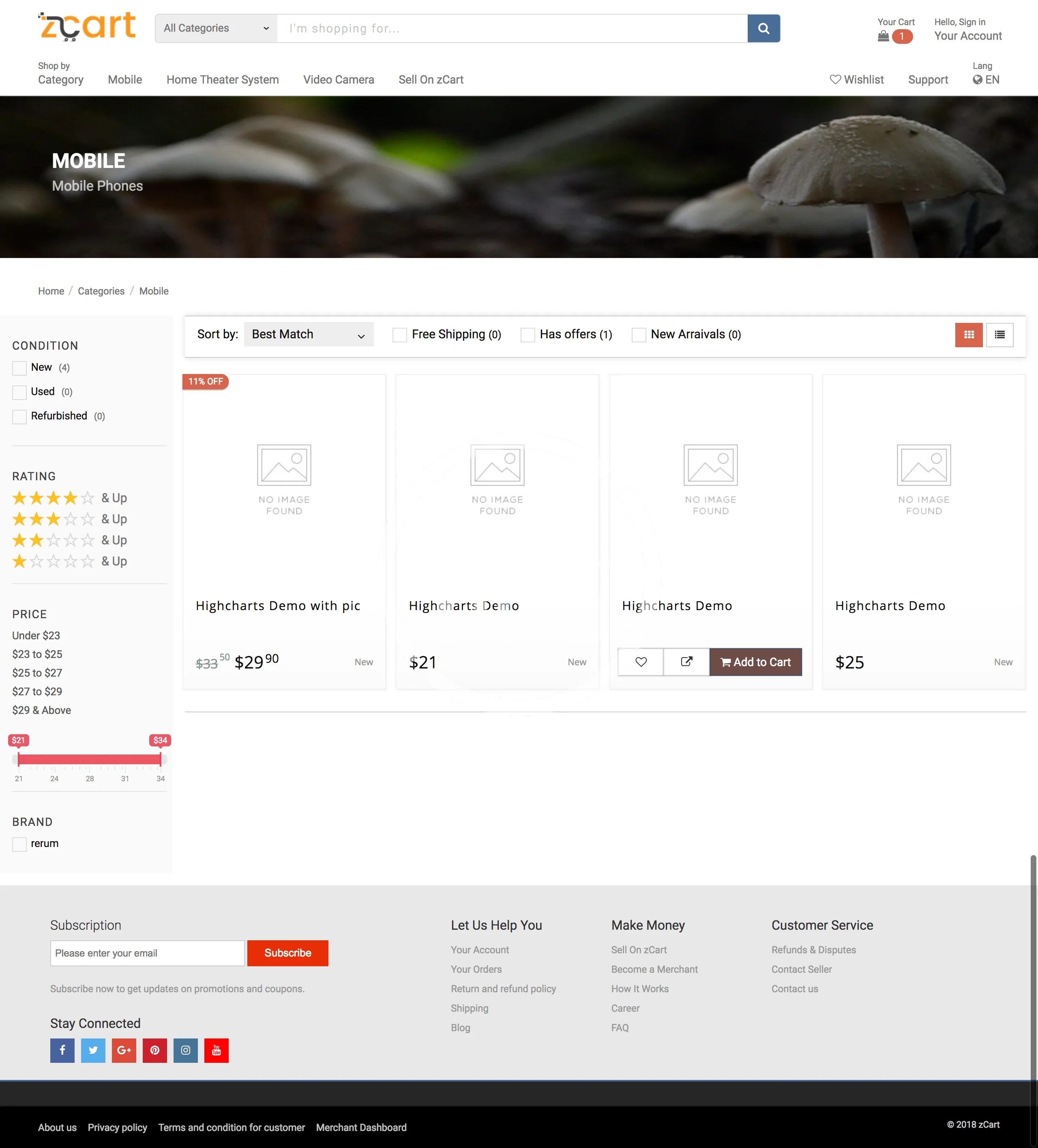Tick the rerum brand checkbox
The image size is (1038, 1148).
pos(19,844)
